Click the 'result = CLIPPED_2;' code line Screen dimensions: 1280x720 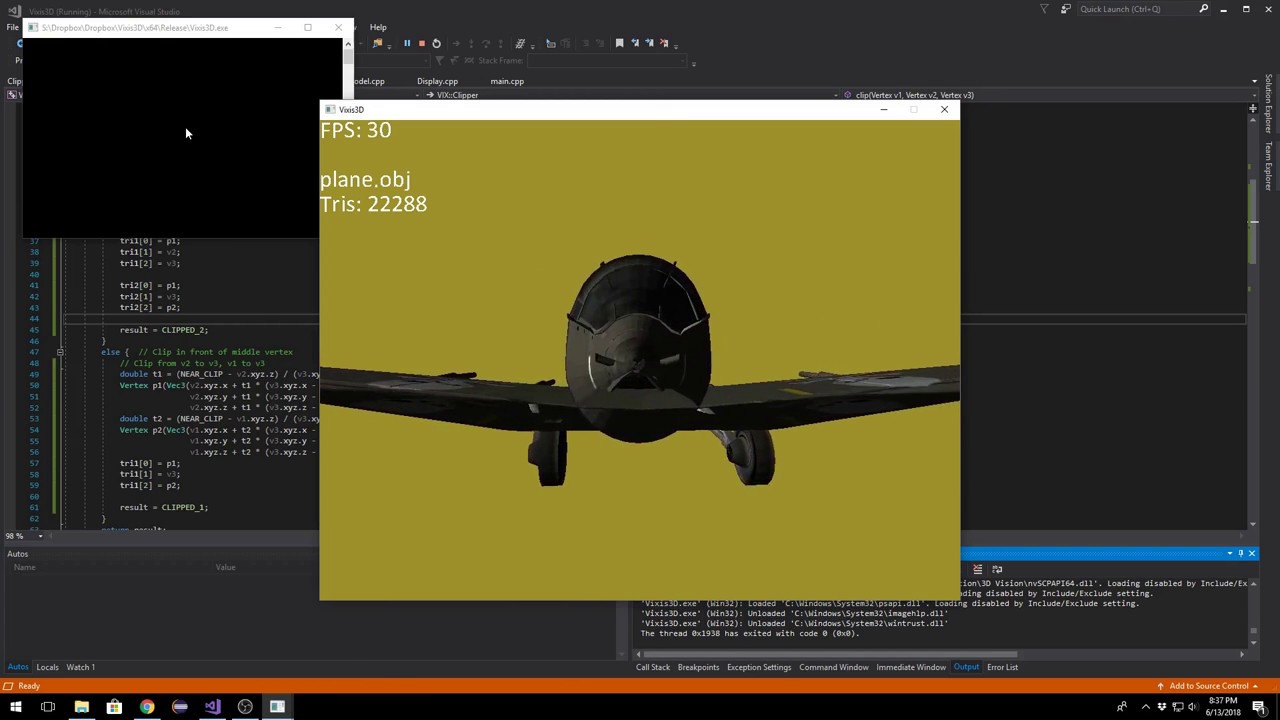tap(164, 330)
